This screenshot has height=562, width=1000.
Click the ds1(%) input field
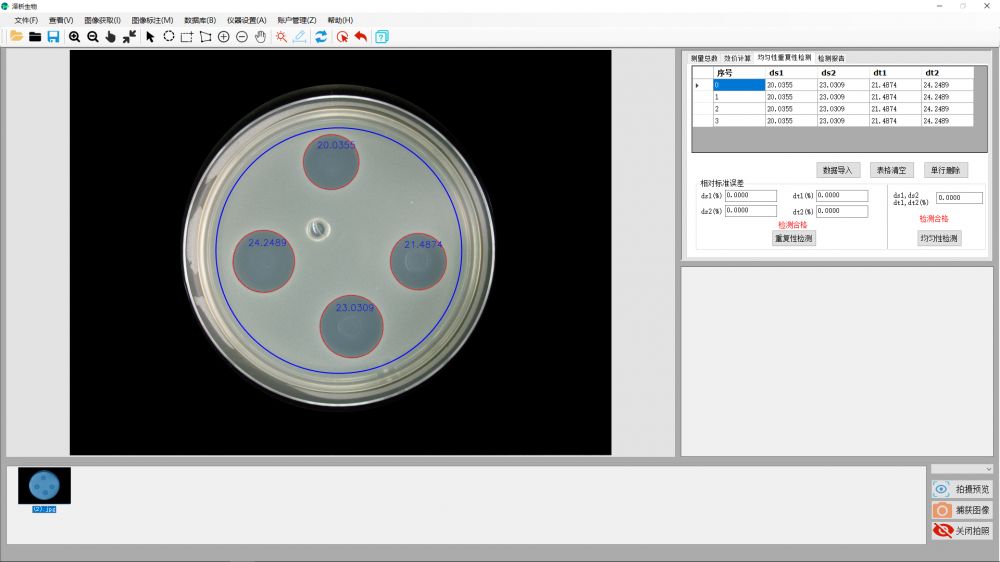(x=750, y=196)
